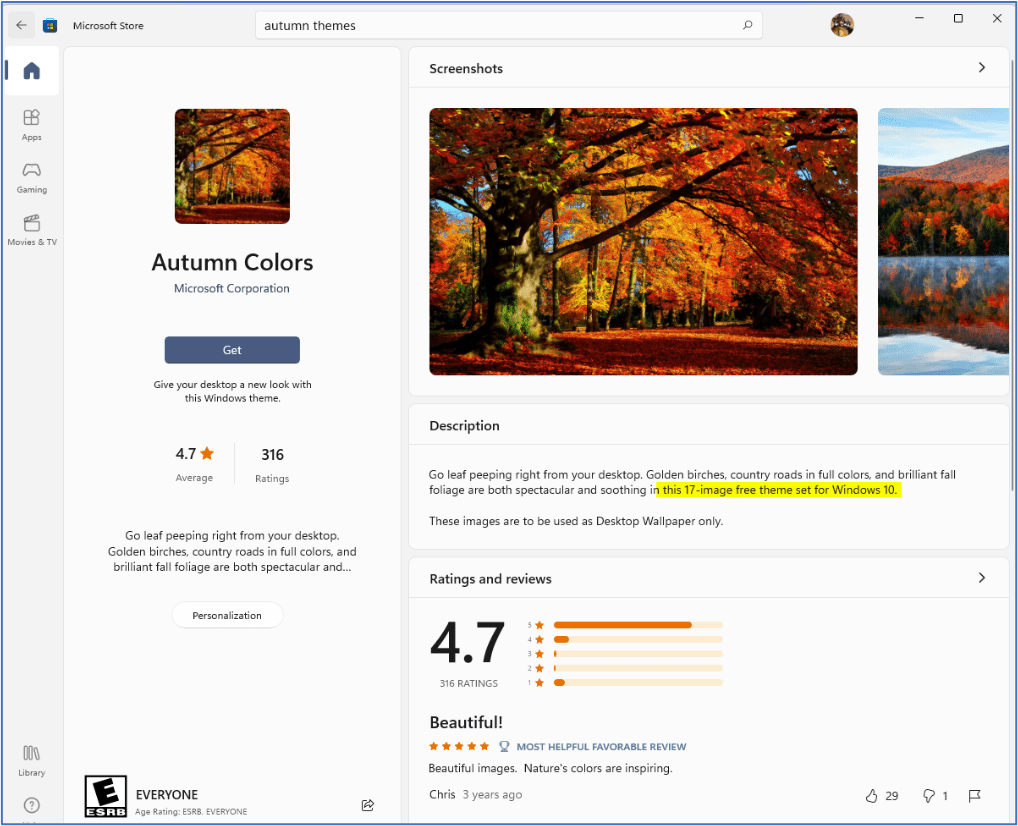Screen dimensions: 1018x826
Task: Open the Home section in sidebar
Action: tap(31, 71)
